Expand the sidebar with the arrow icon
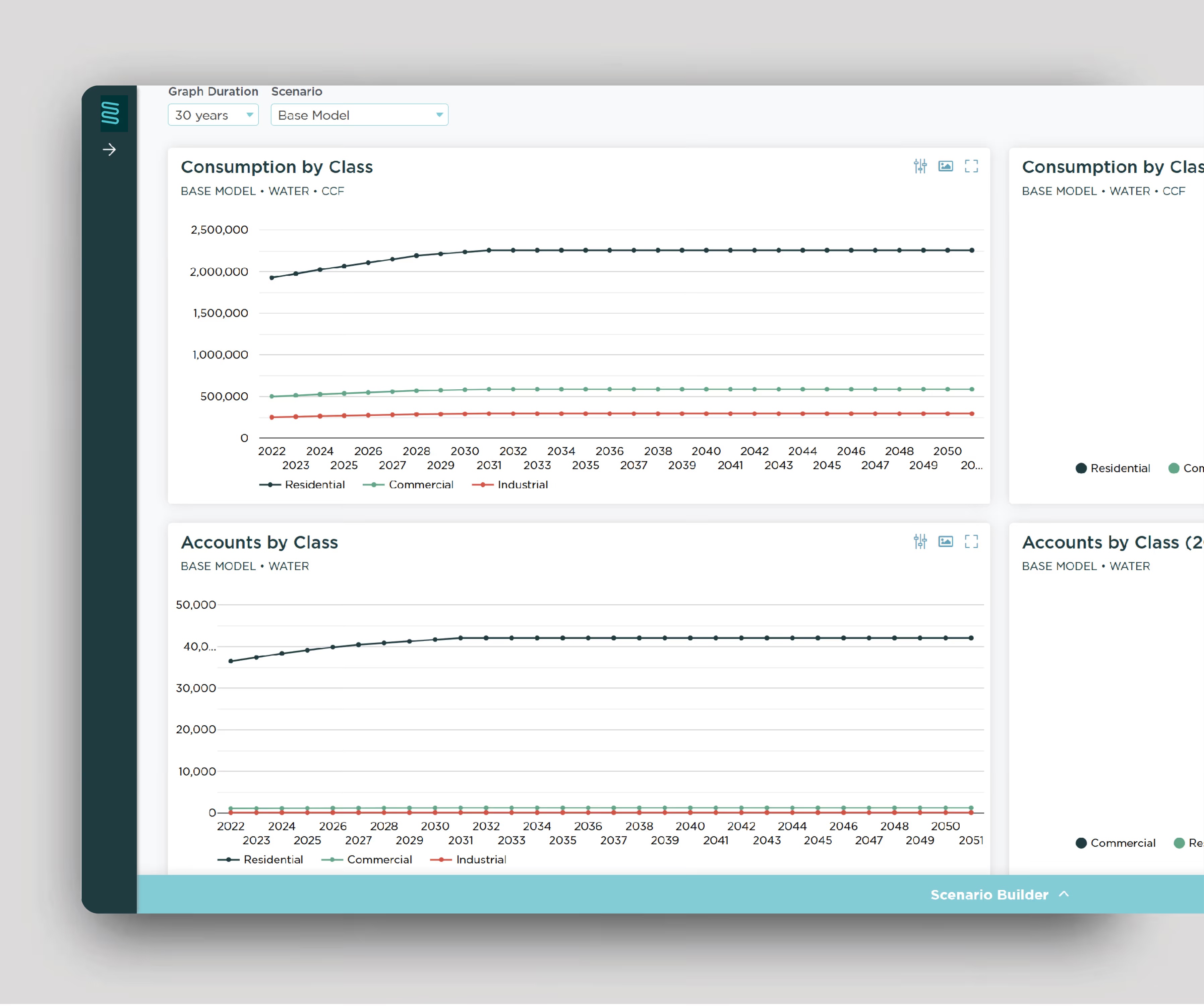The width and height of the screenshot is (1204, 1006). click(110, 150)
